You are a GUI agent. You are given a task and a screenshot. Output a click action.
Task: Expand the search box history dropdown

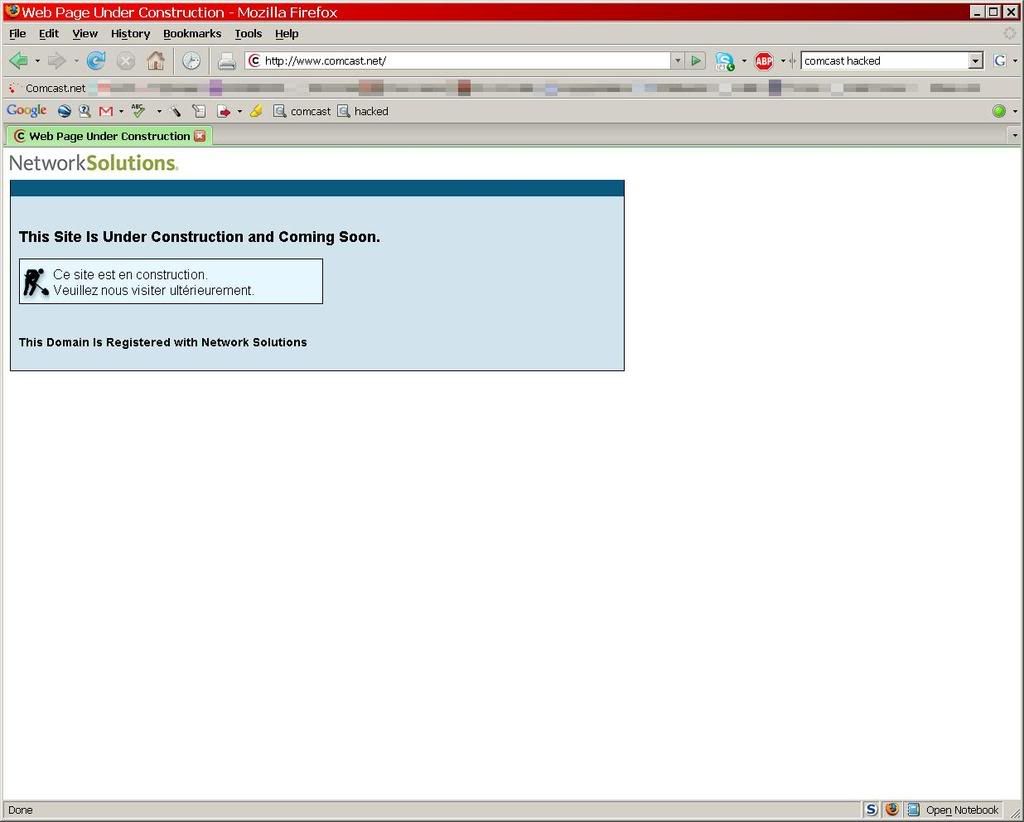click(976, 61)
